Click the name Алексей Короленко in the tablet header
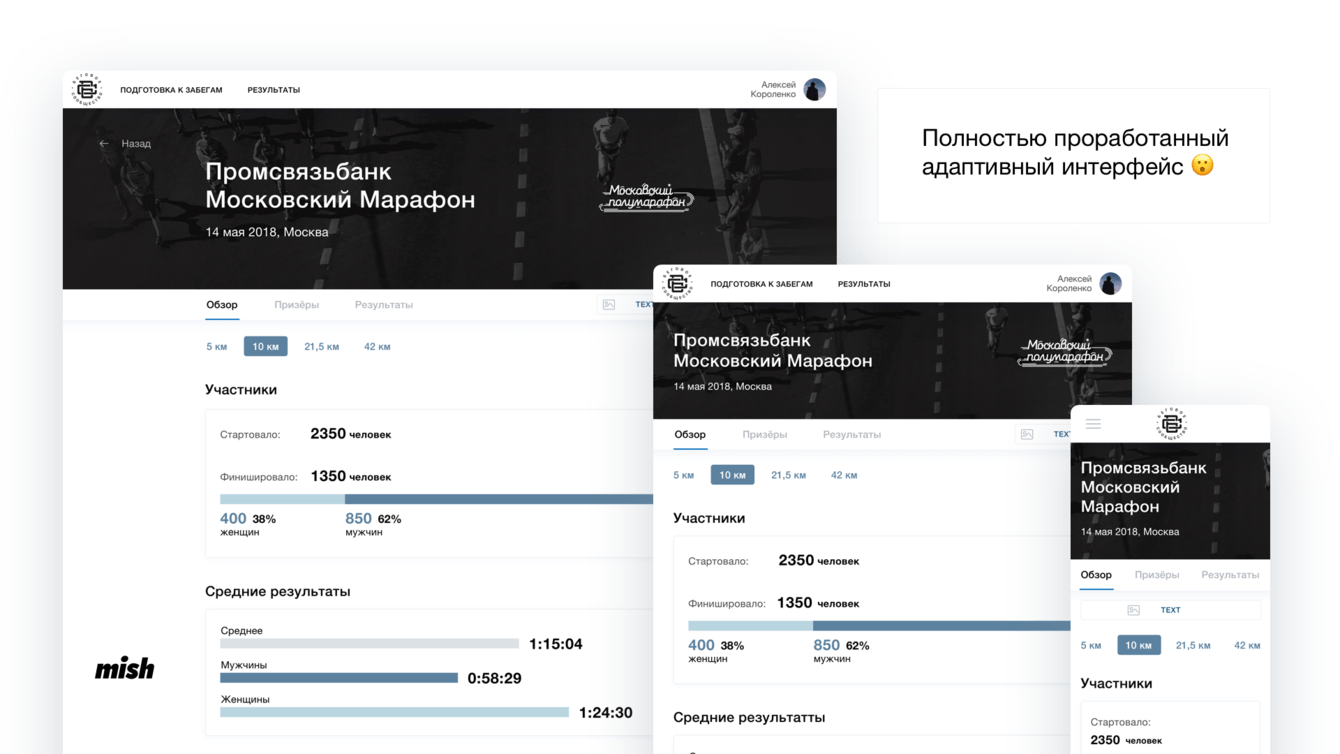This screenshot has height=754, width=1340. point(1069,284)
